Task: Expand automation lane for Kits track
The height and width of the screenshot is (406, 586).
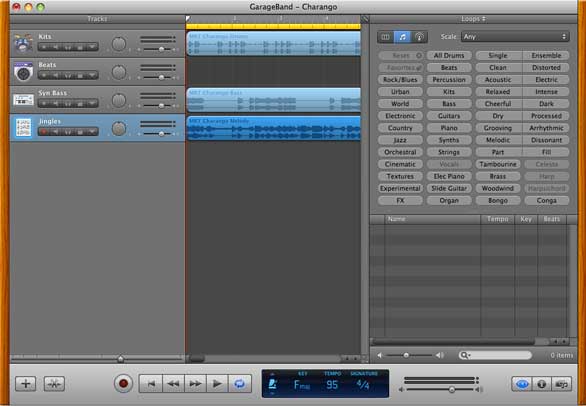Action: (x=92, y=47)
